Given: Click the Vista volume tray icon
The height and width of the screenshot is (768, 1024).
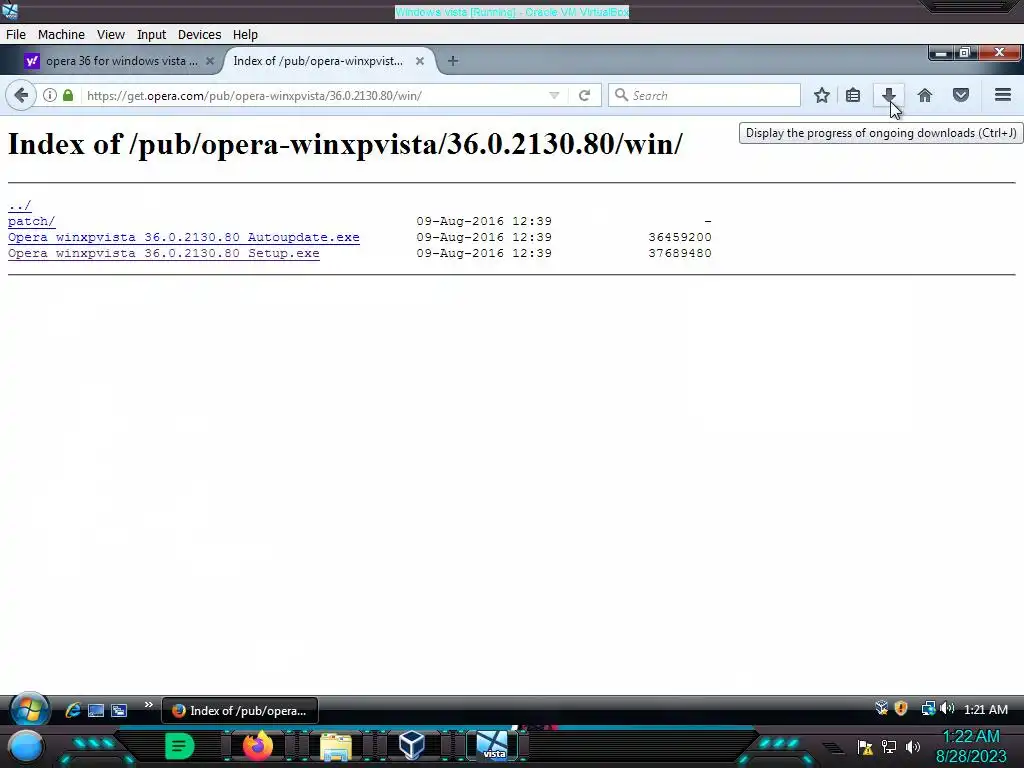Looking at the screenshot, I should point(947,709).
